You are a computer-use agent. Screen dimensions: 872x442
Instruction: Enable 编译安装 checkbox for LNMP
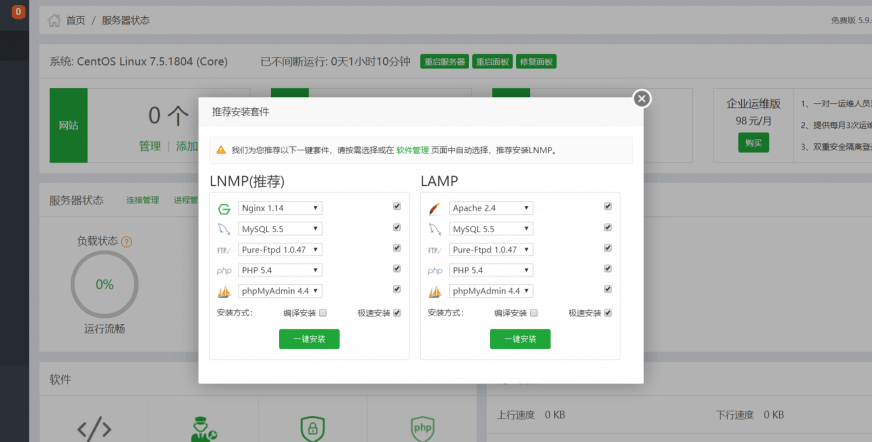[323, 313]
